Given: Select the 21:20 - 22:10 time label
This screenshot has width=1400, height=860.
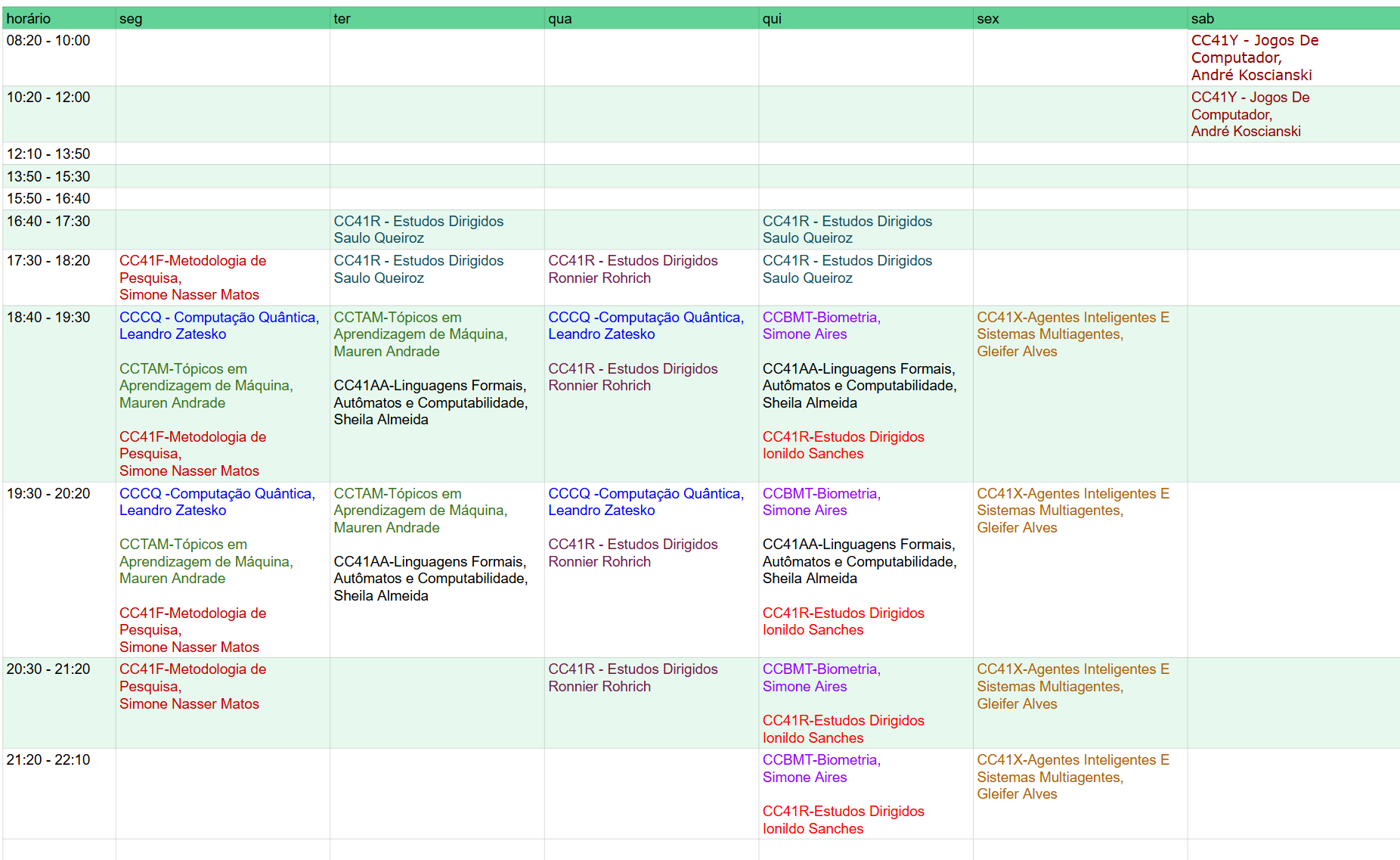Looking at the screenshot, I should point(48,760).
